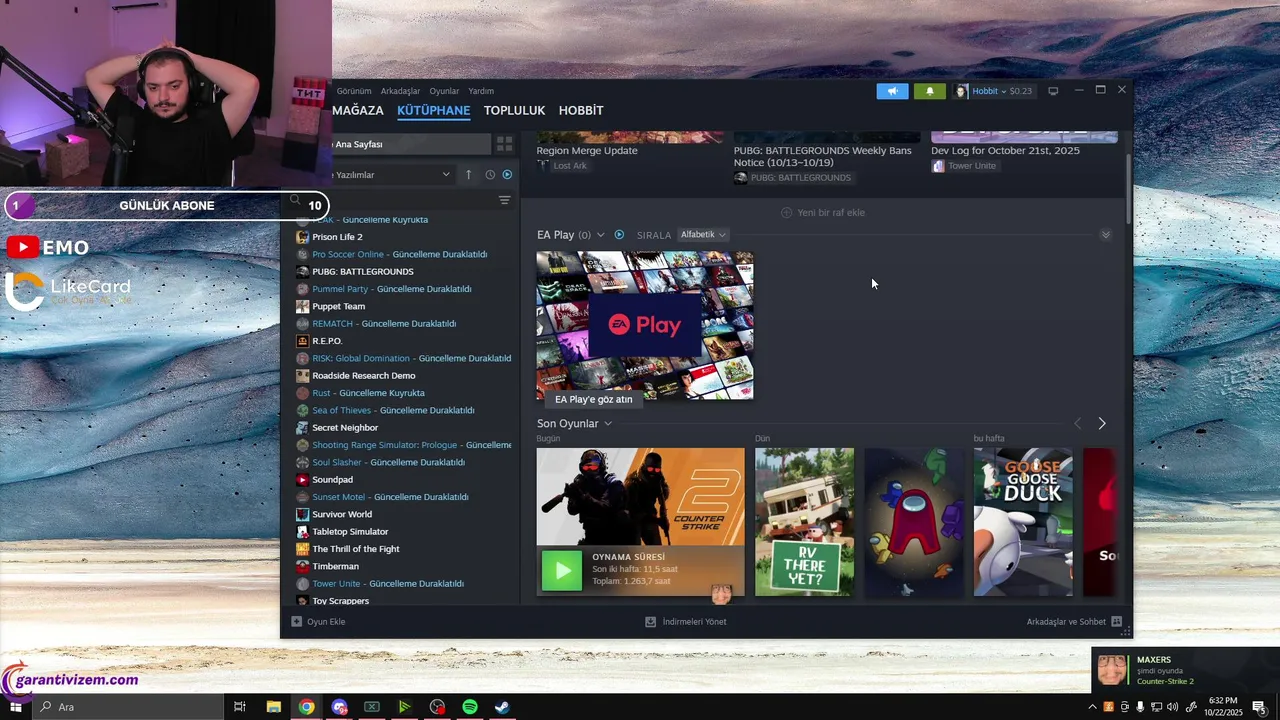Click EA Play'e göz atın button
Viewport: 1280px width, 720px height.
(x=594, y=399)
